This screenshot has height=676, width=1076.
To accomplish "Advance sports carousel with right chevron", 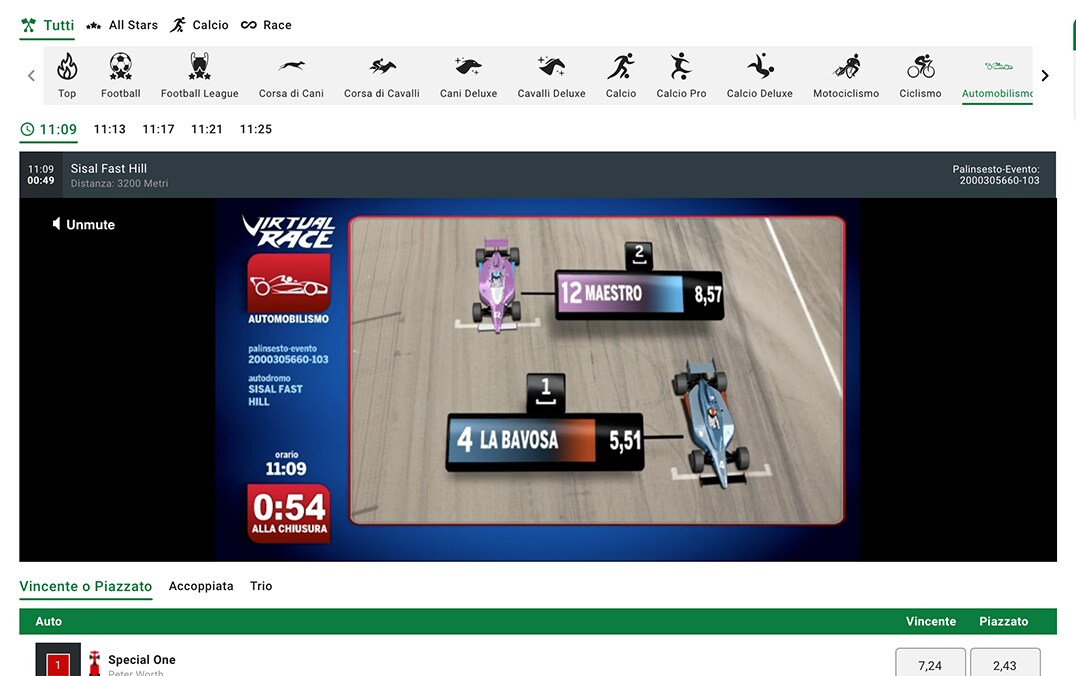I will (1045, 75).
